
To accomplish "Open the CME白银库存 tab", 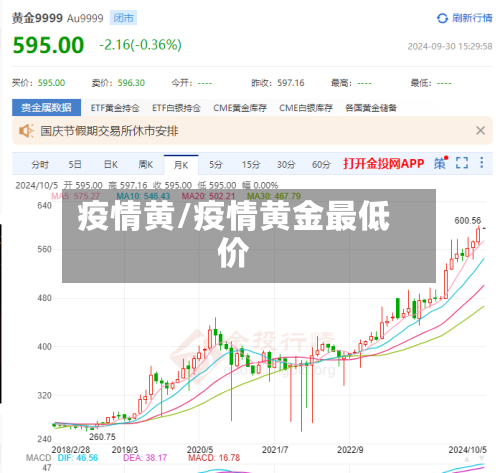I will (306, 108).
